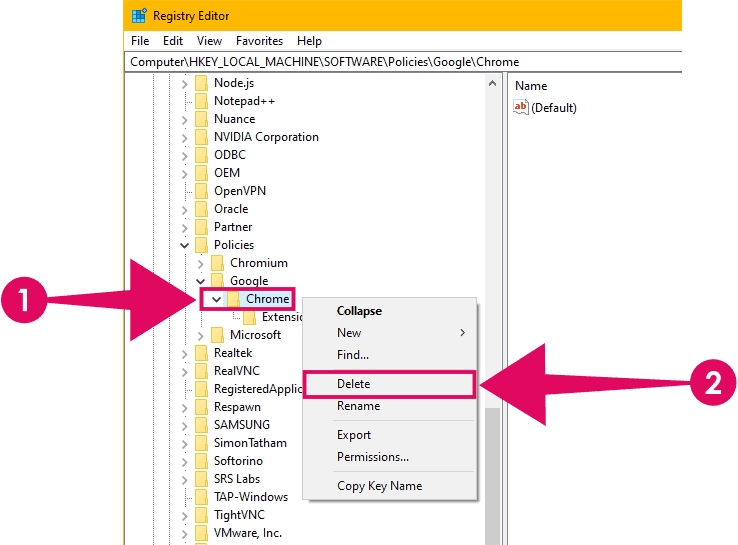Viewport: 738px width, 545px height.
Task: Open the View menu
Action: [209, 41]
